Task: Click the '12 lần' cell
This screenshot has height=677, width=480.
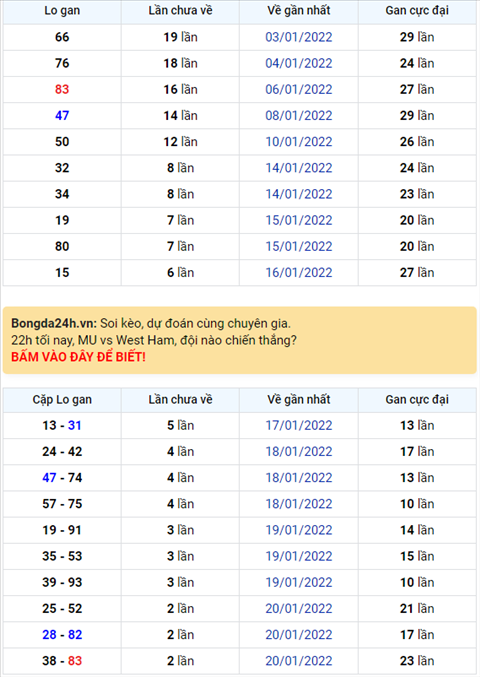Action: (x=180, y=142)
